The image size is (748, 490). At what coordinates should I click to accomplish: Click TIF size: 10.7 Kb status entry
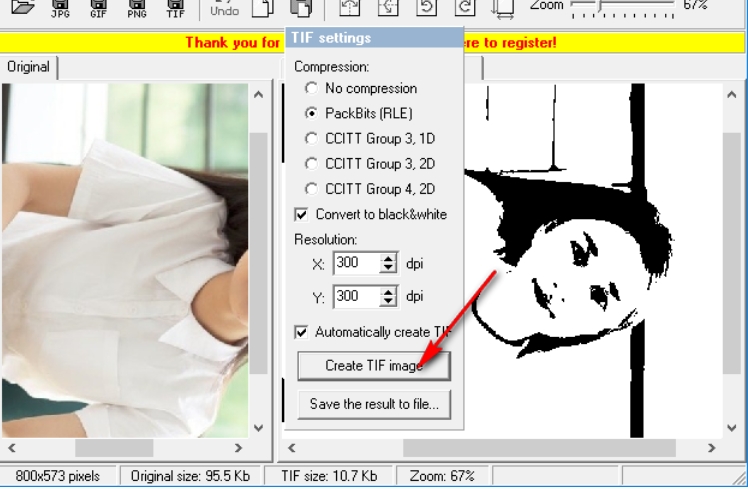coord(329,476)
